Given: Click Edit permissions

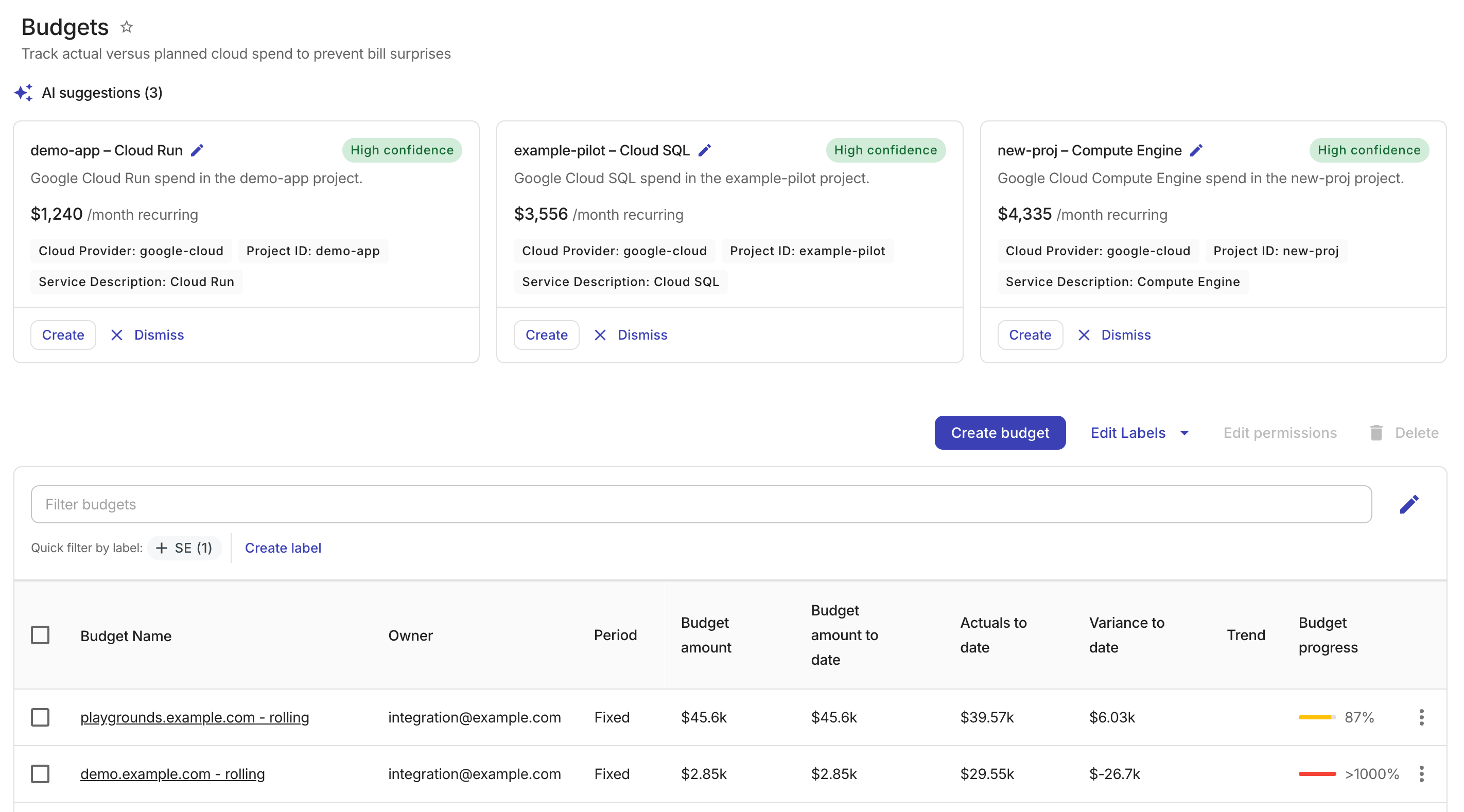Looking at the screenshot, I should [1280, 432].
